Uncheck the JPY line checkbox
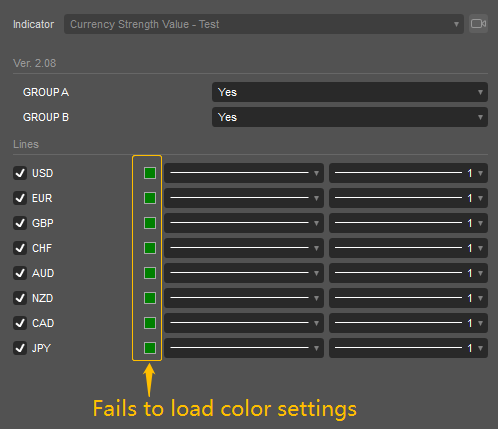 (20, 348)
